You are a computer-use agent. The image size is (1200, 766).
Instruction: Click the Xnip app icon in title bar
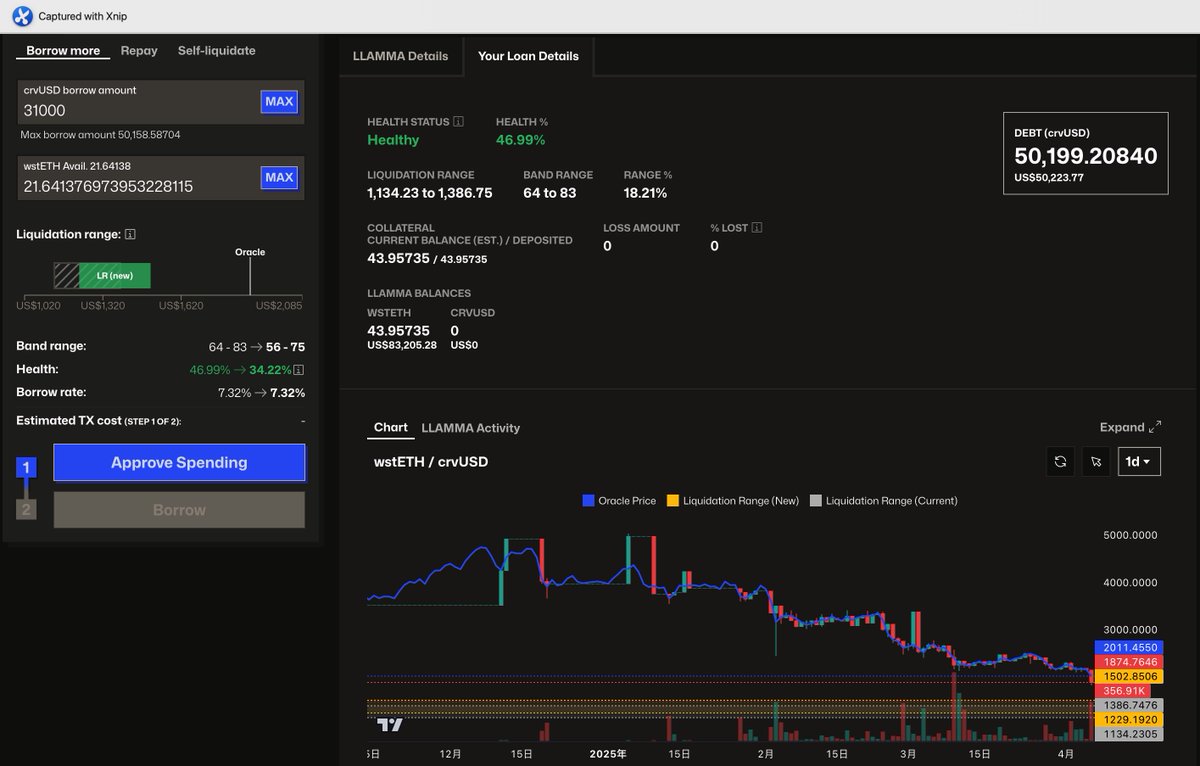[22, 16]
